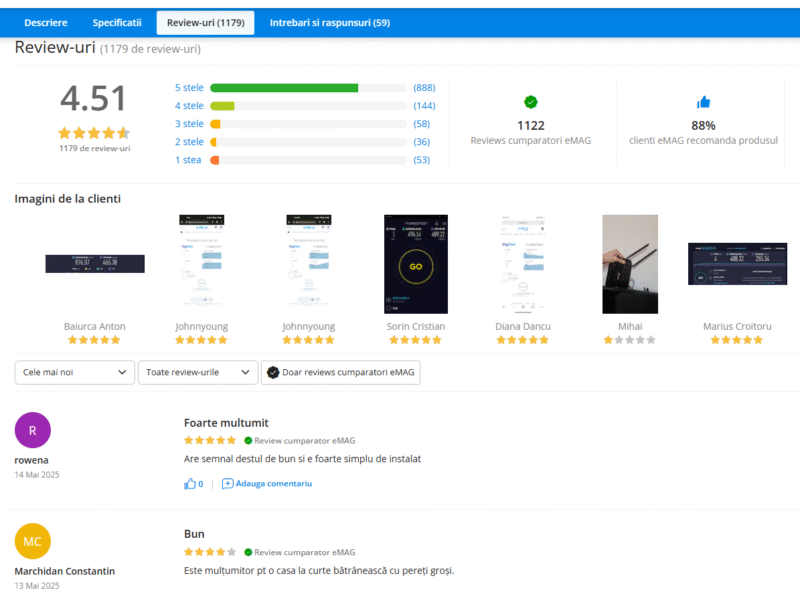
Task: Click the purple R avatar of rowena
Action: click(x=33, y=430)
